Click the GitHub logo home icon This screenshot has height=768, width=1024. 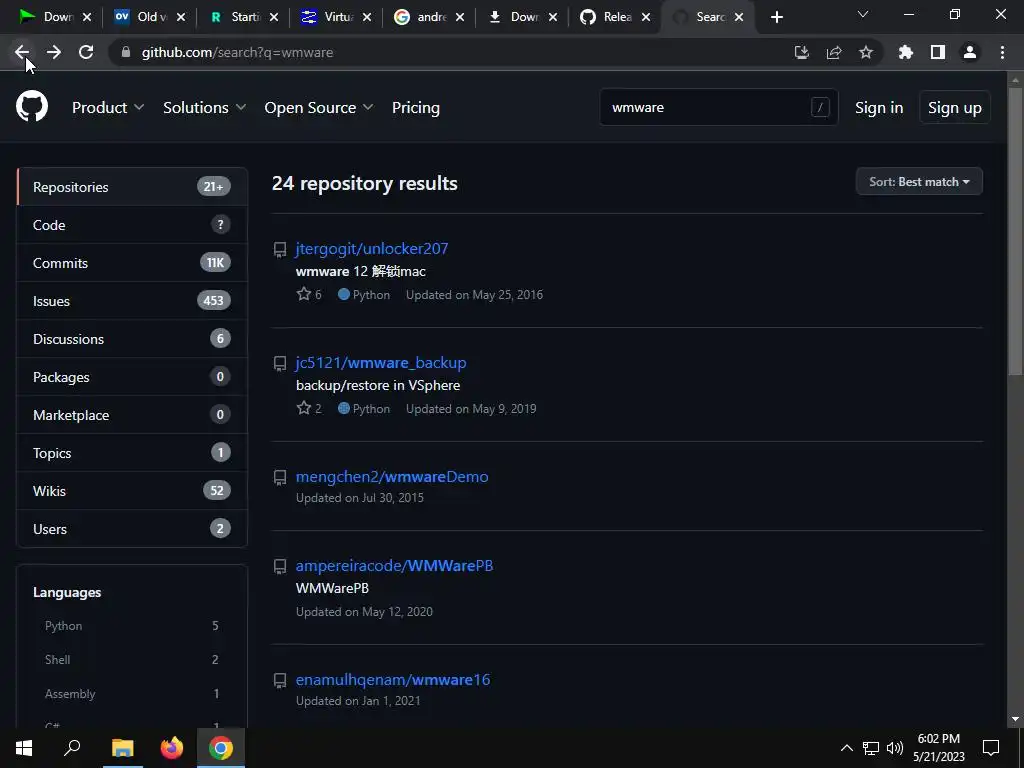click(x=32, y=107)
